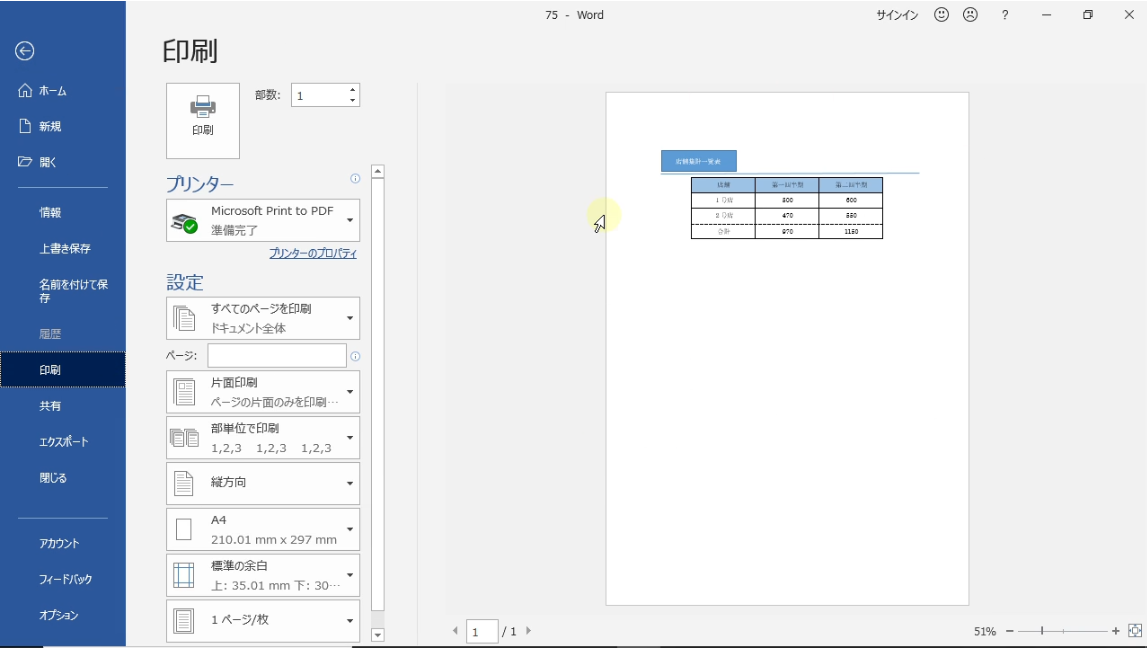This screenshot has height=648, width=1147.
Task: Click the ページ range input field
Action: coord(277,356)
